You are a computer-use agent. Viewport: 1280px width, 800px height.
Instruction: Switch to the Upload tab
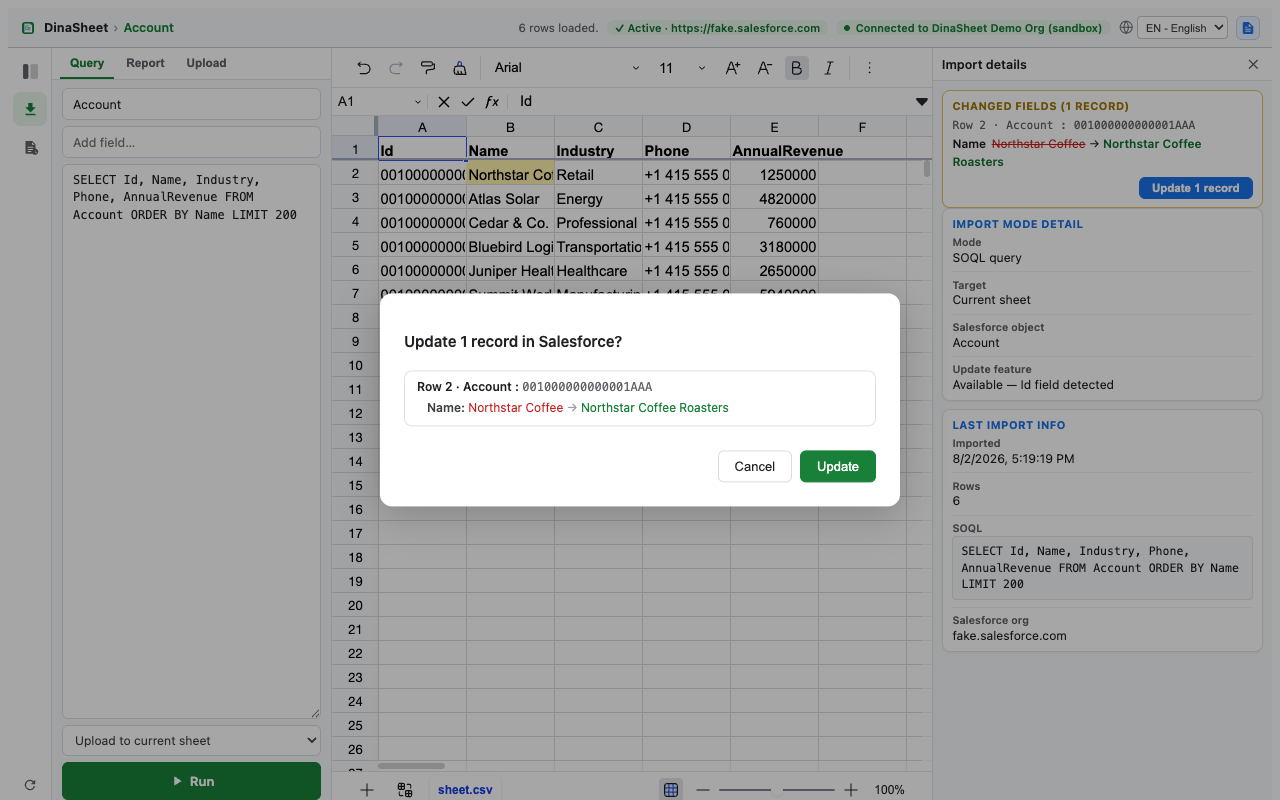[x=206, y=63]
